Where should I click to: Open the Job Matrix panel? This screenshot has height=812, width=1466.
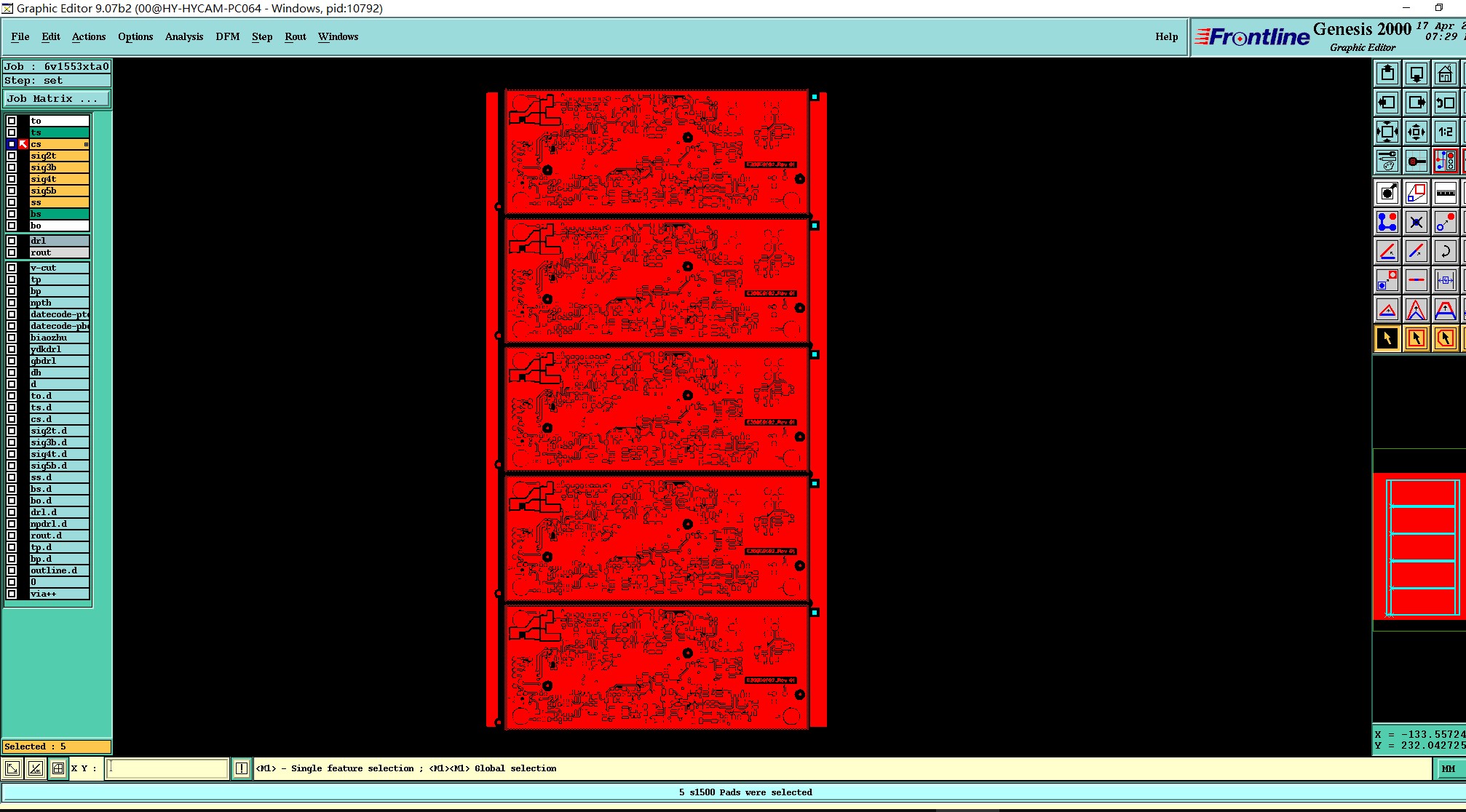(57, 99)
